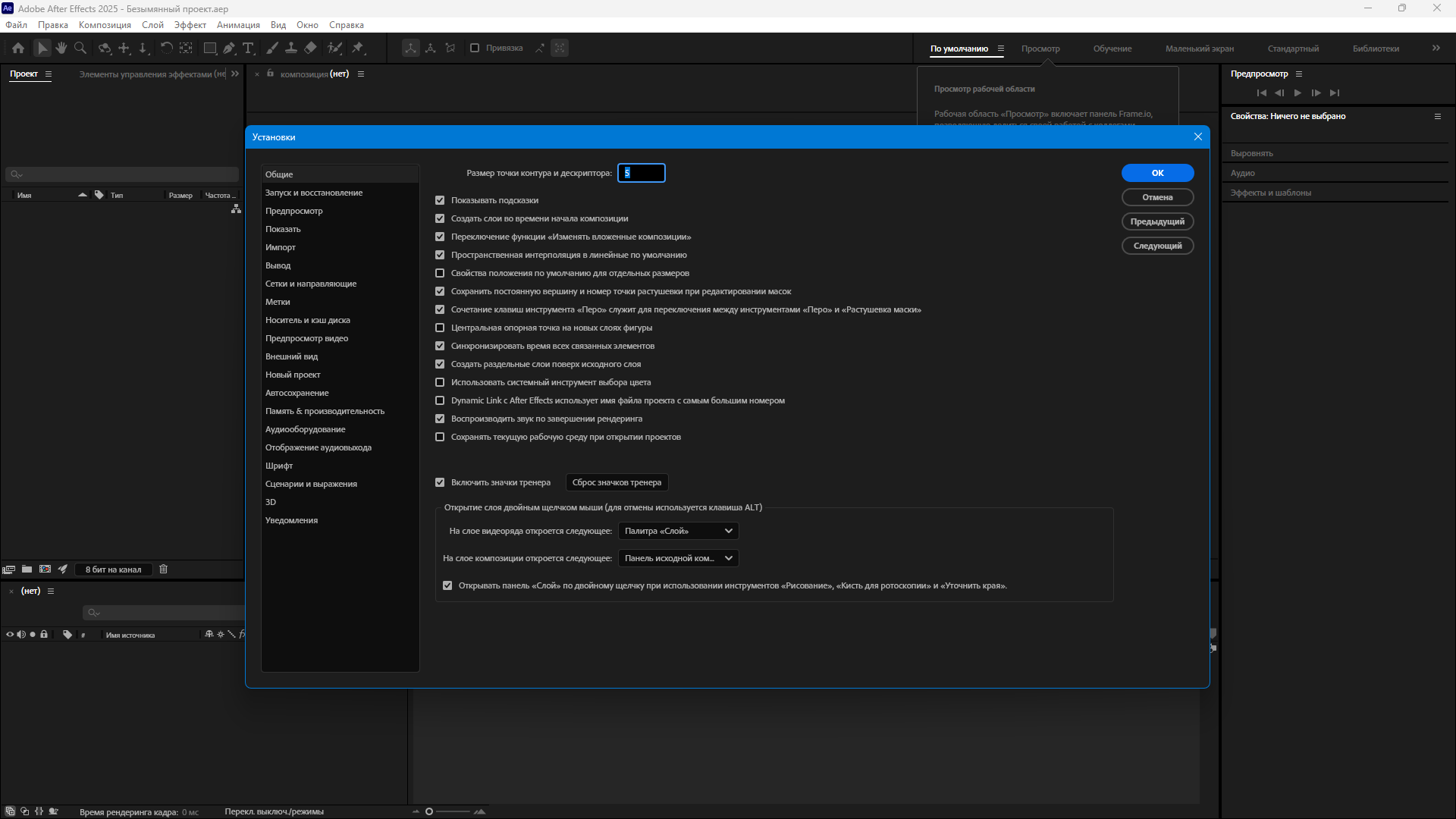The image size is (1456, 819).
Task: Select the Clone Stamp tool
Action: (291, 48)
